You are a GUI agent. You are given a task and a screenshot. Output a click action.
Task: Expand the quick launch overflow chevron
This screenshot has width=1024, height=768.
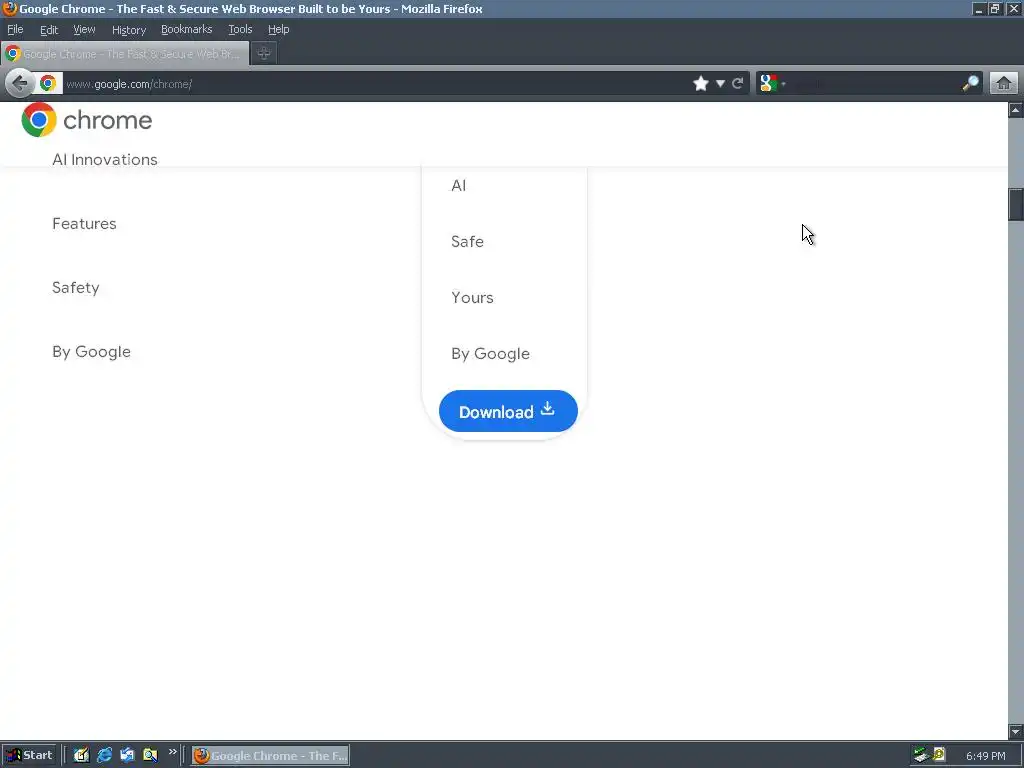(172, 752)
